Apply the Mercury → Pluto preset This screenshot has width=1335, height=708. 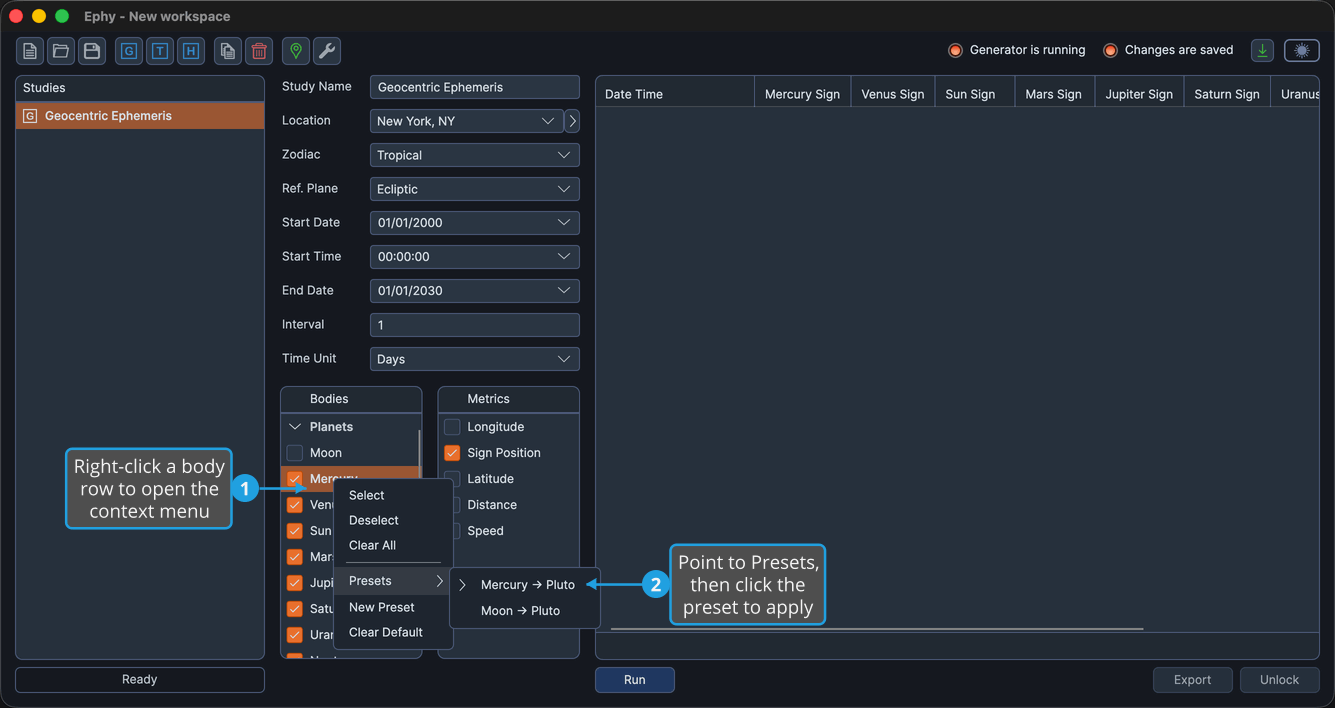coord(525,585)
